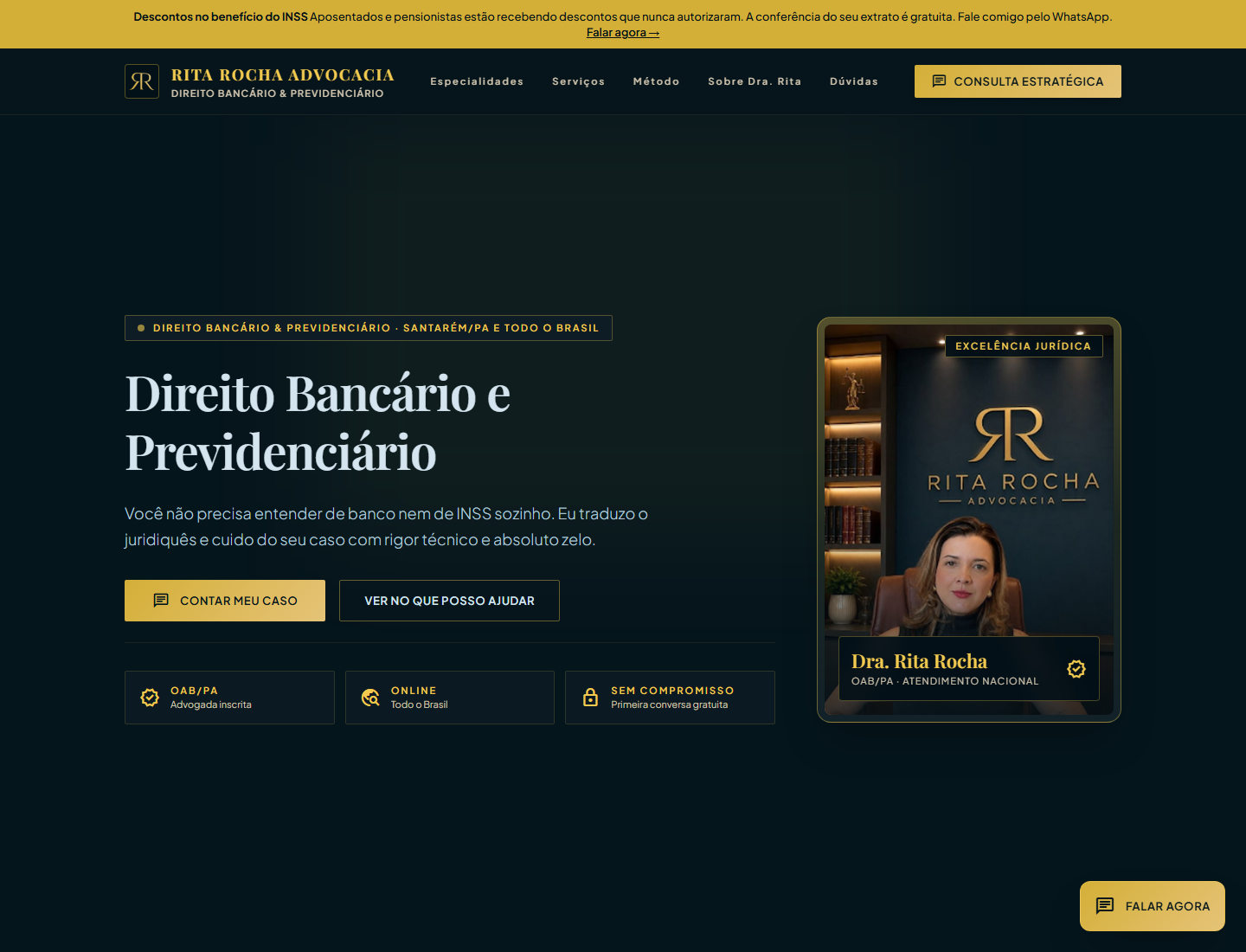Click the Direito Bancário & Previdenciário location tag

[369, 328]
